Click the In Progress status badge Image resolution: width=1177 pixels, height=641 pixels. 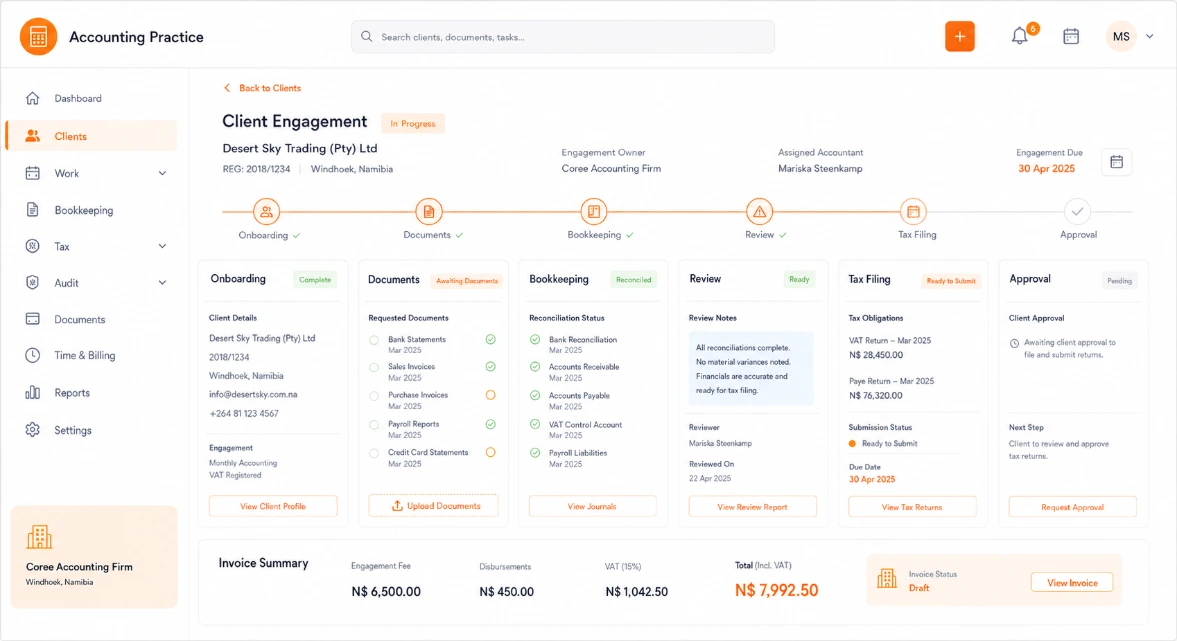point(413,123)
